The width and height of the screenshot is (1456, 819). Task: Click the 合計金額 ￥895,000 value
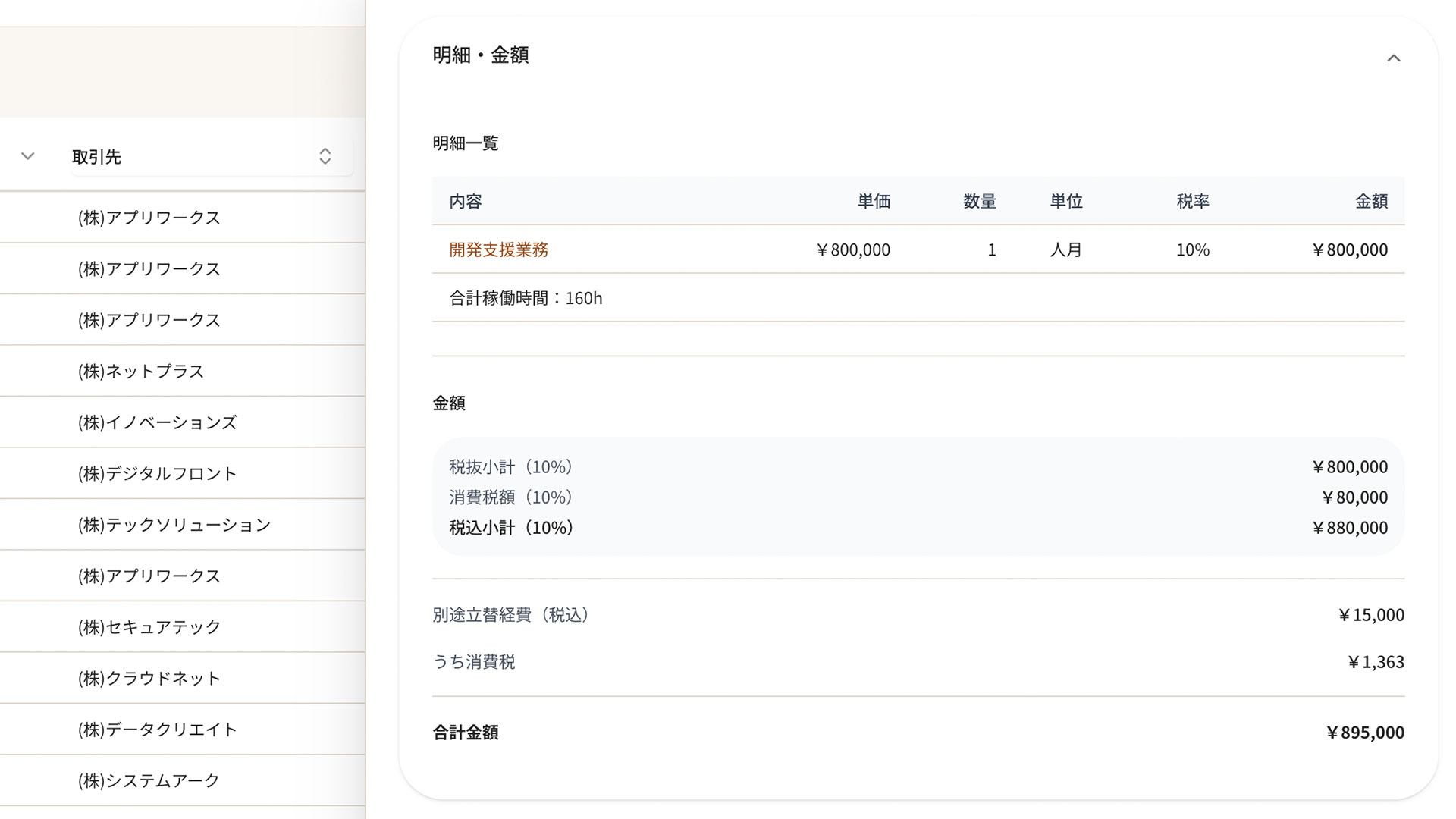tap(1364, 733)
